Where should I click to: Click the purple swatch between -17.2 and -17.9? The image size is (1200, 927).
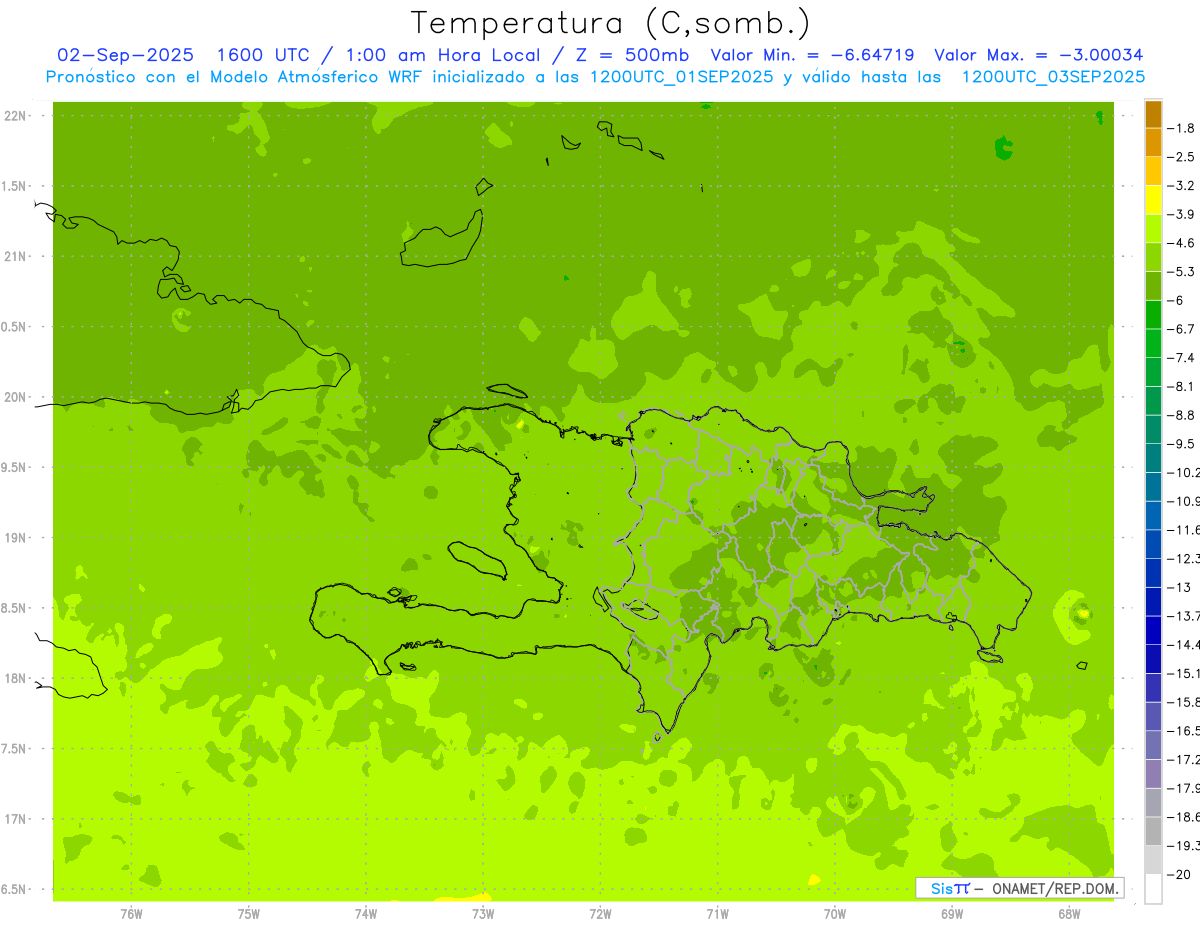[1153, 774]
